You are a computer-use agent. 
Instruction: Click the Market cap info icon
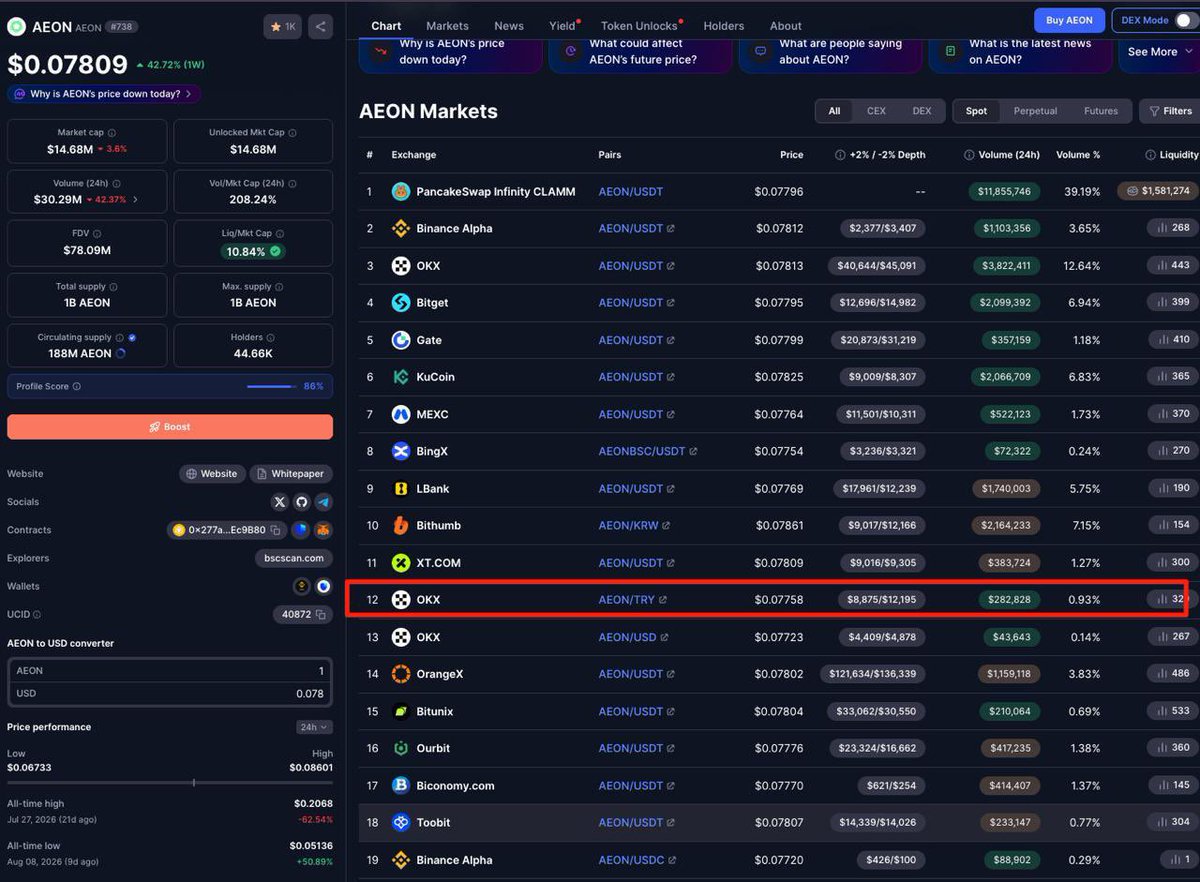click(x=111, y=133)
